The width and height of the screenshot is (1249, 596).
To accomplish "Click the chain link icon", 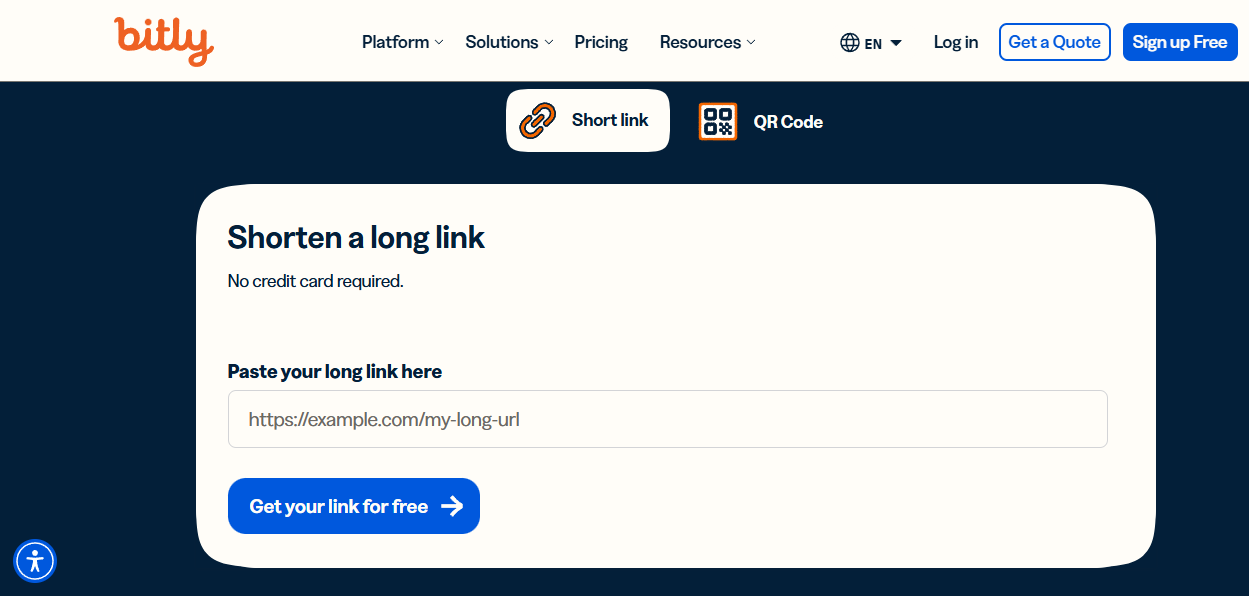I will [x=538, y=121].
